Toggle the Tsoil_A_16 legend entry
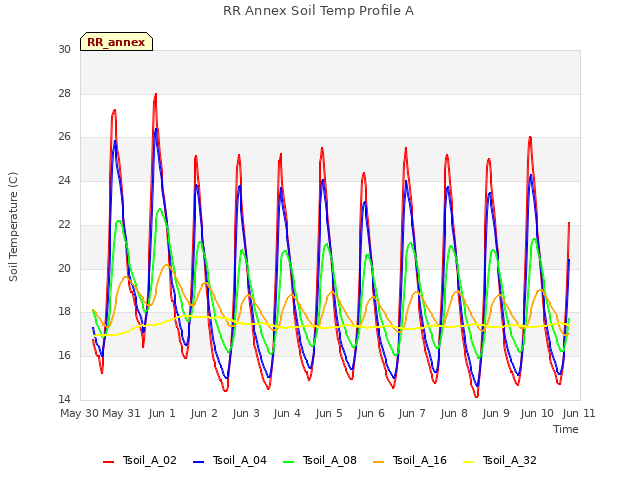Image resolution: width=640 pixels, height=480 pixels. point(409,460)
